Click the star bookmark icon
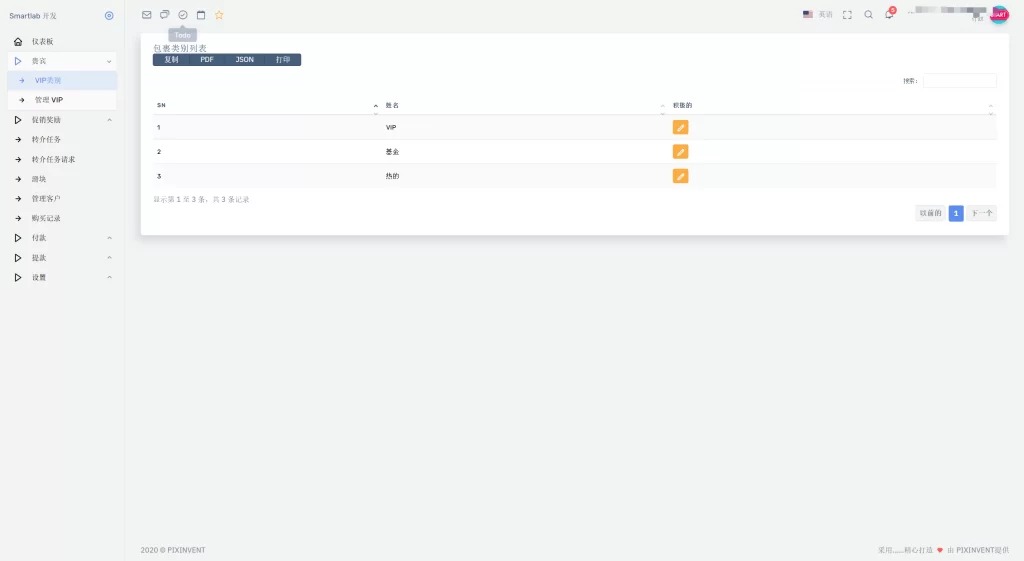The width and height of the screenshot is (1024, 561). [x=219, y=15]
